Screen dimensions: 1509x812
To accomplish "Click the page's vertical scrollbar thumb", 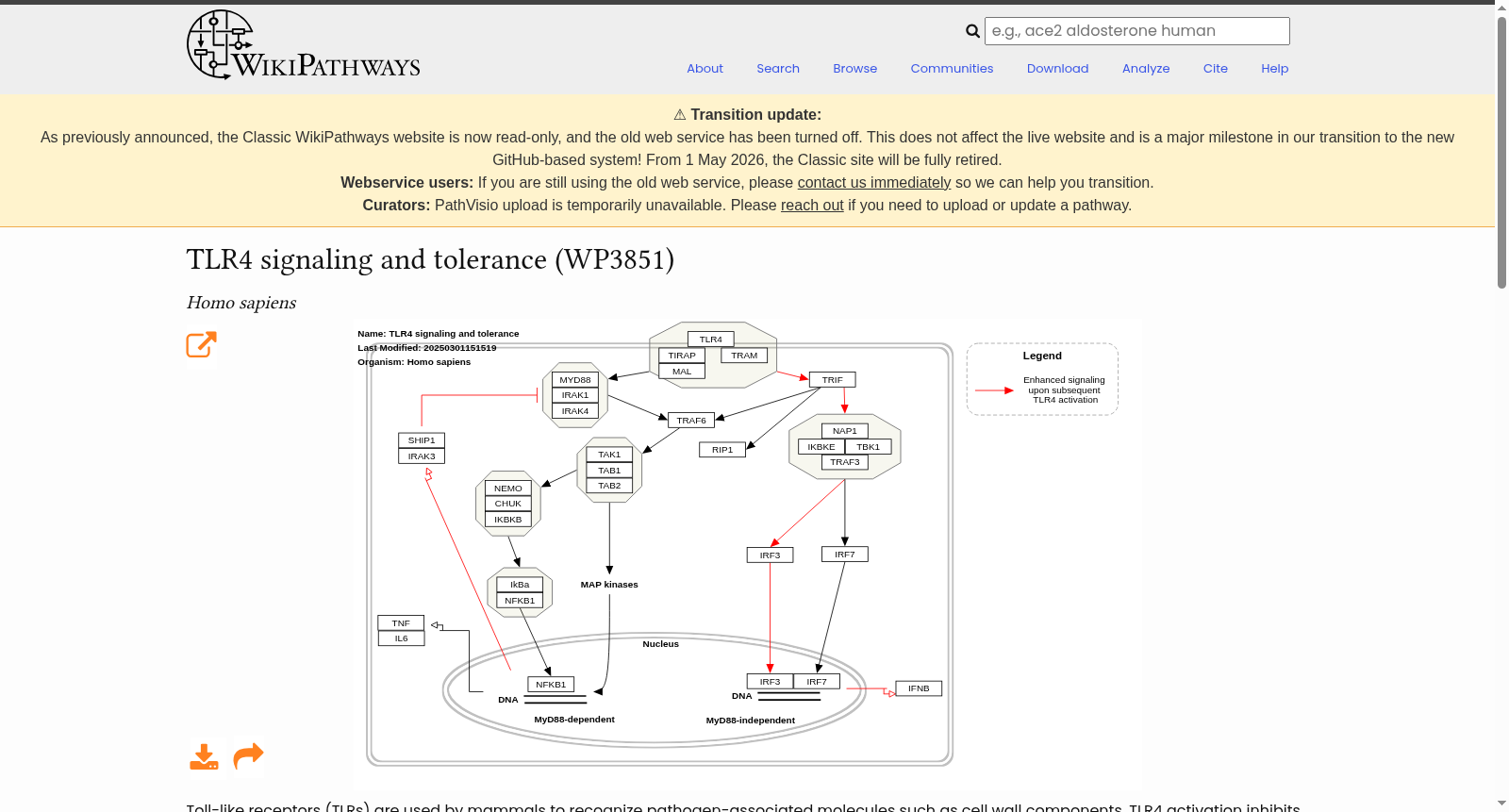I will (1501, 151).
